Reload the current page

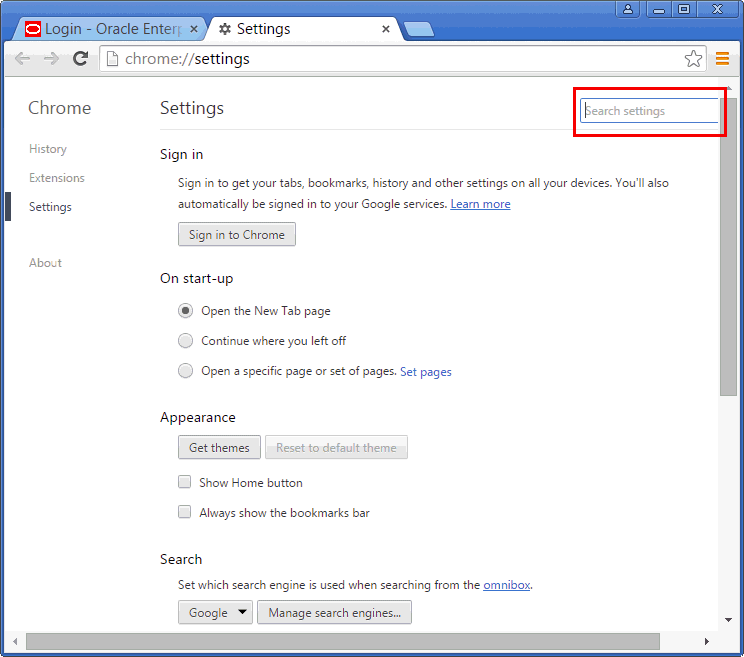(80, 58)
